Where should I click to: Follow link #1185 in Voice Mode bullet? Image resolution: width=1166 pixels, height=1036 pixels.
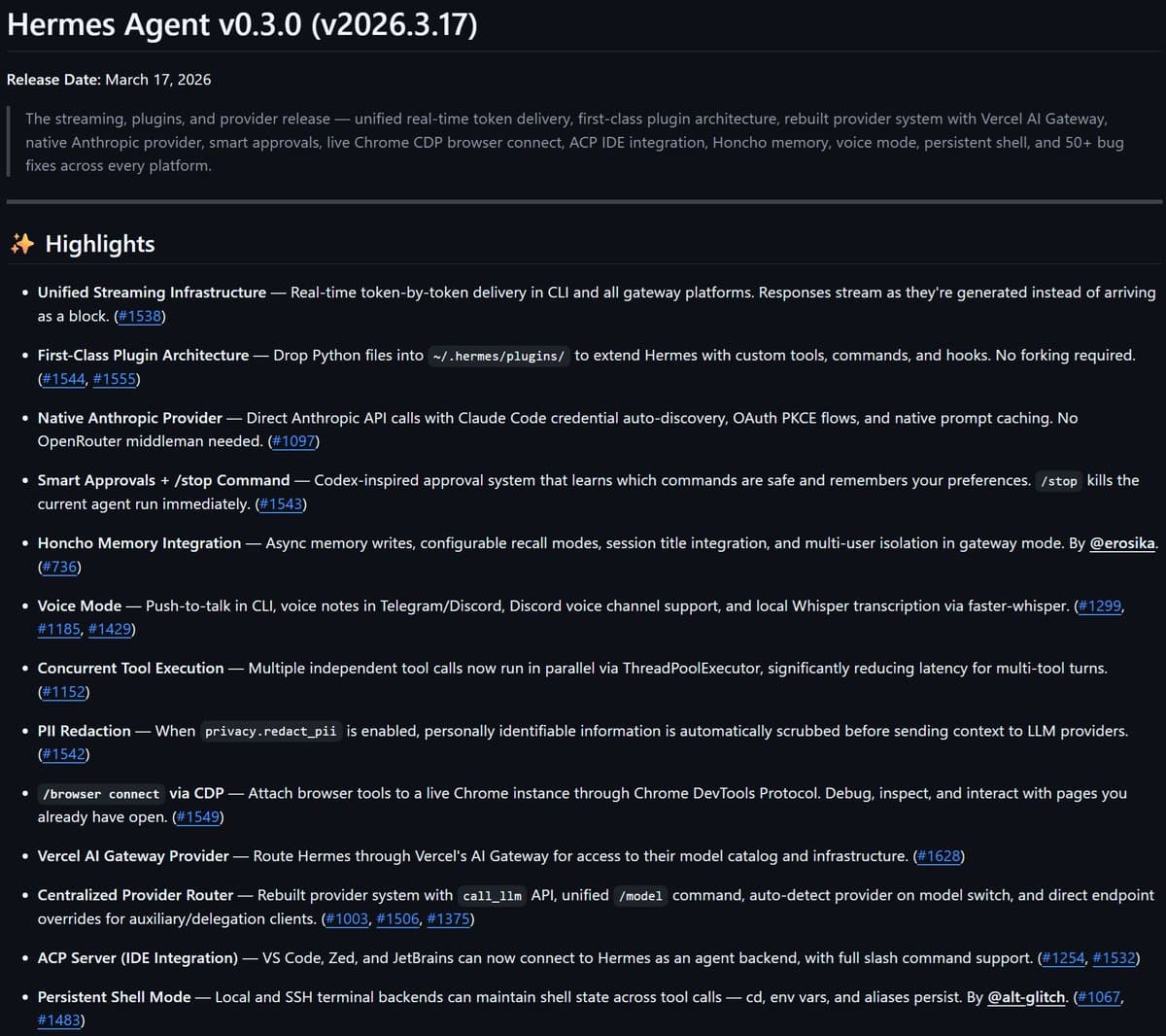pyautogui.click(x=58, y=629)
